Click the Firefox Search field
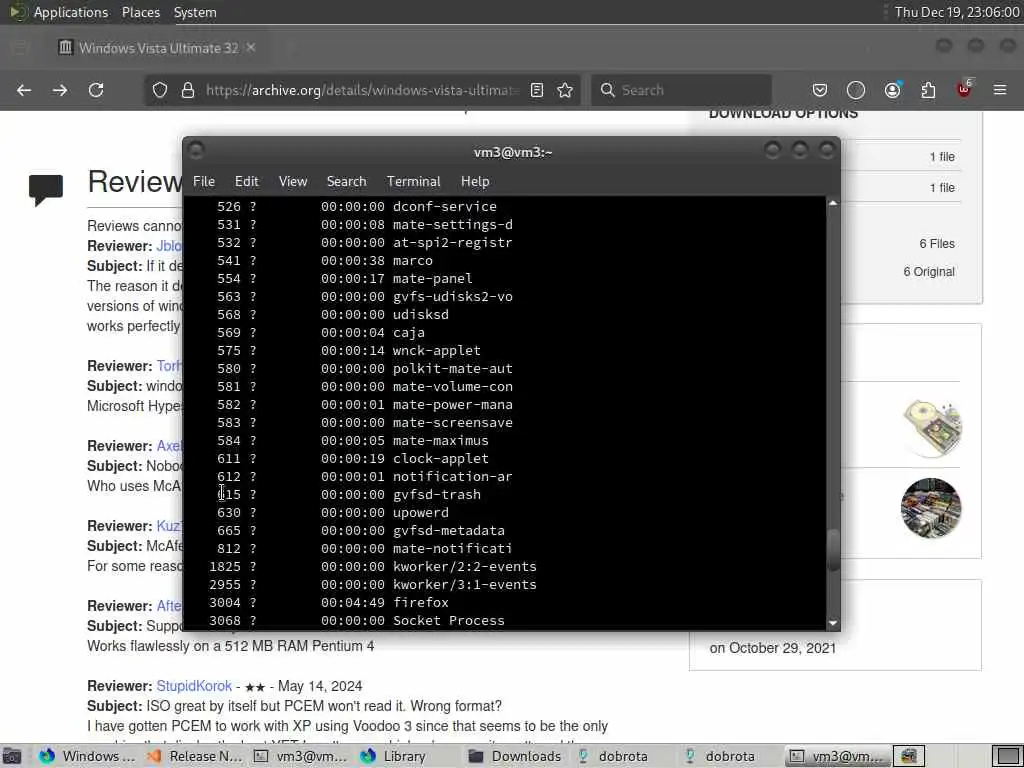This screenshot has height=768, width=1024. pyautogui.click(x=681, y=90)
